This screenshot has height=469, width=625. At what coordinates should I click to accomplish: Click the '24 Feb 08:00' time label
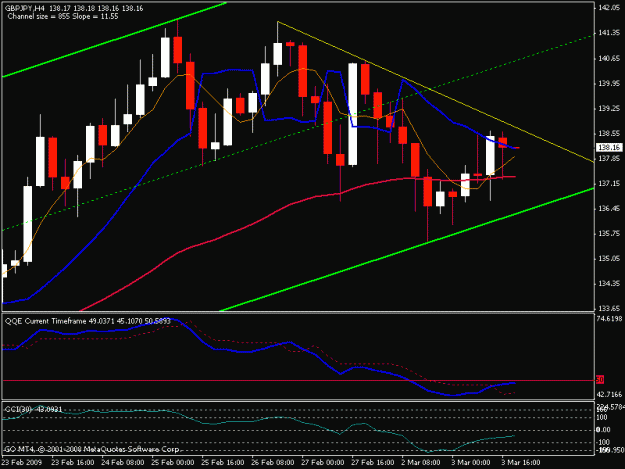pos(122,463)
